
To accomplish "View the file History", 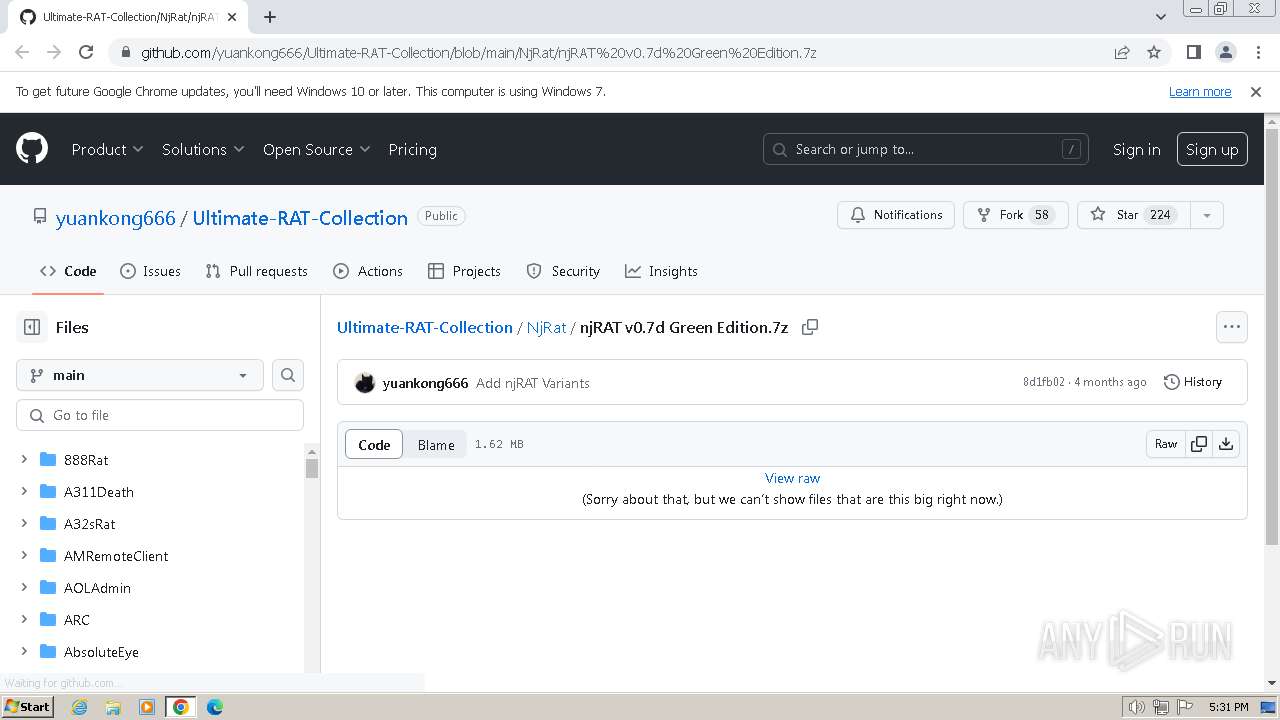I will click(1193, 382).
